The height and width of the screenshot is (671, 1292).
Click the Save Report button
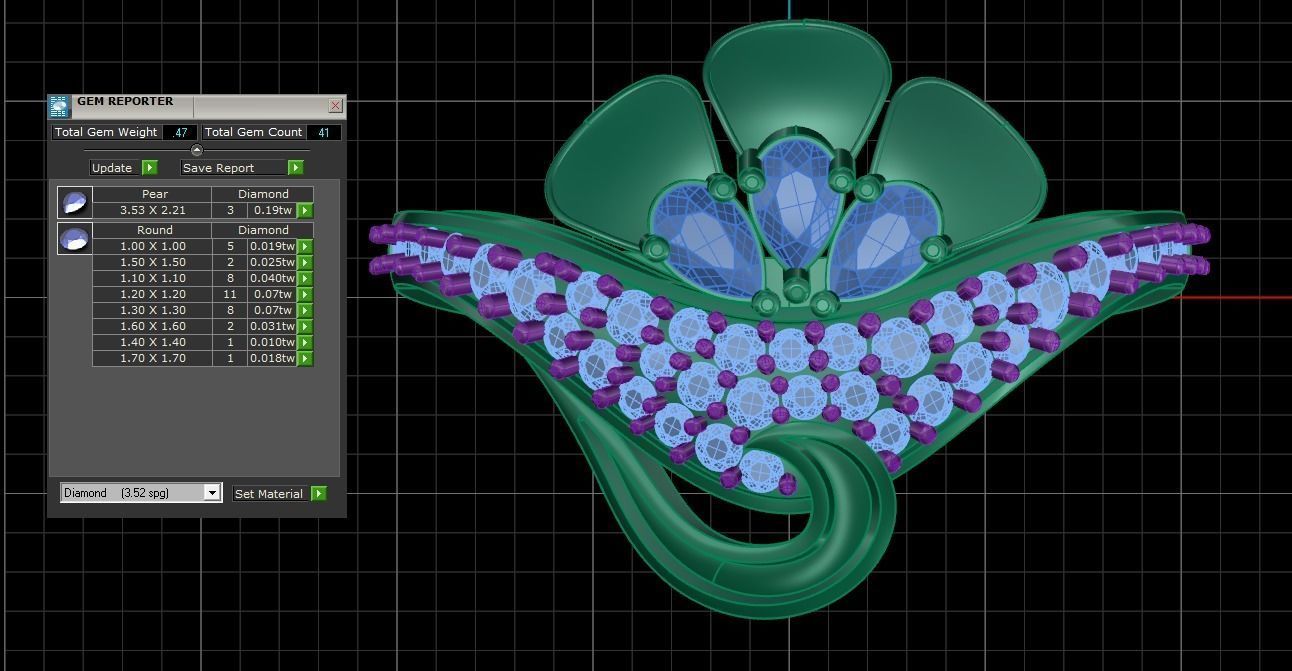coord(242,168)
